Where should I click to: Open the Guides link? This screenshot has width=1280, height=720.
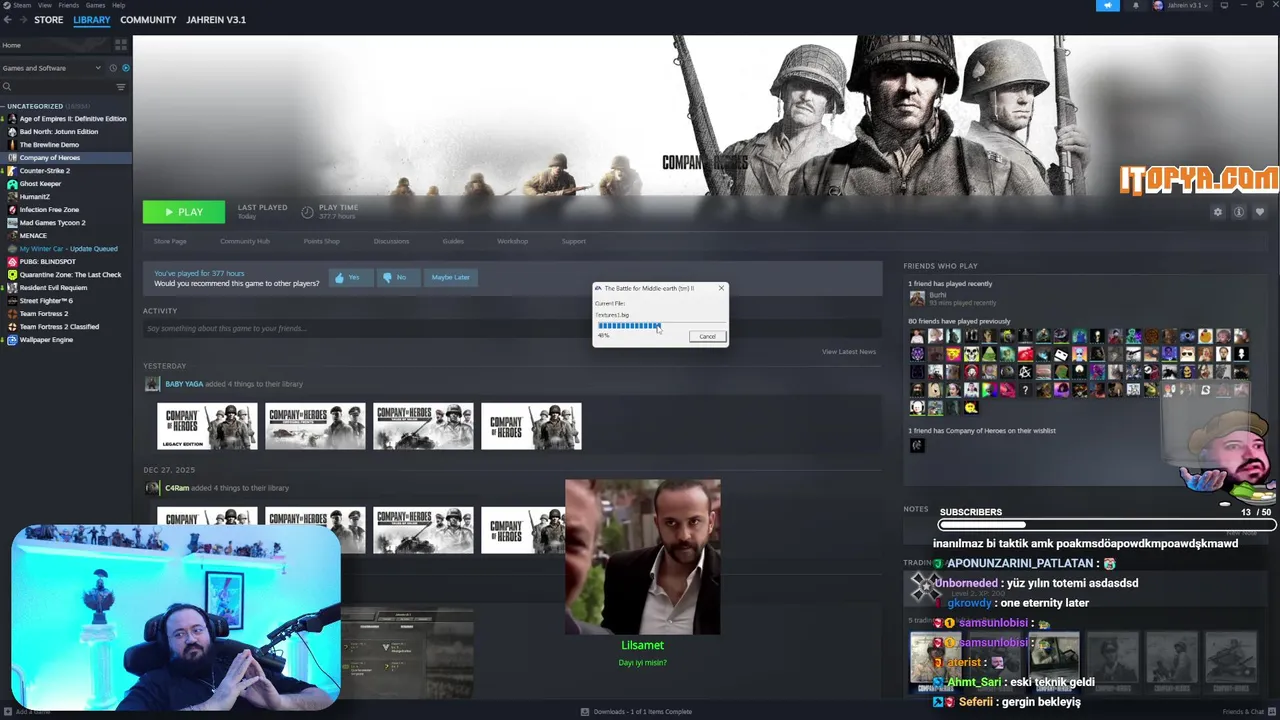click(x=453, y=241)
